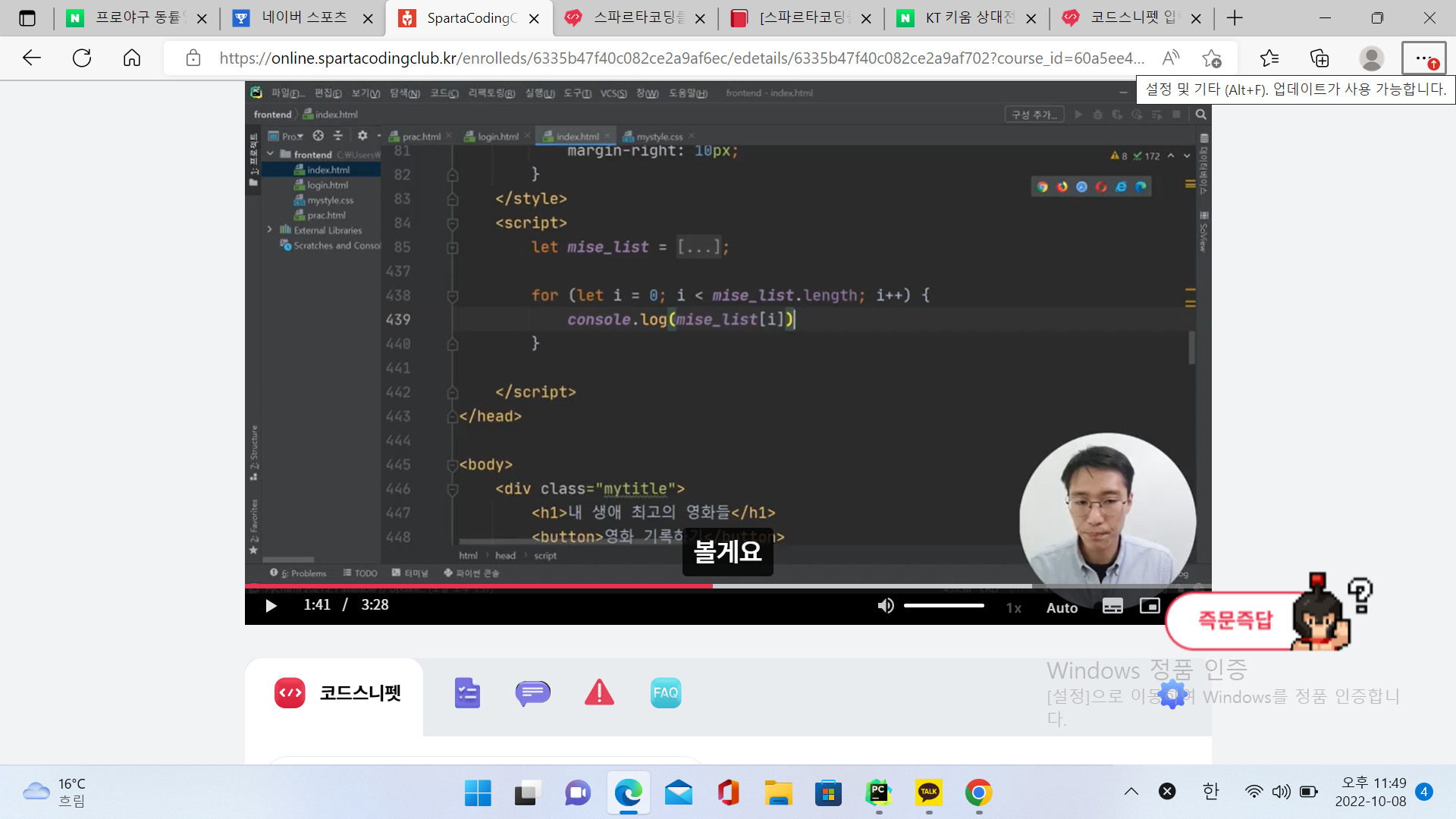Screen dimensions: 1456x819
Task: Open browser collections
Action: [x=1319, y=58]
